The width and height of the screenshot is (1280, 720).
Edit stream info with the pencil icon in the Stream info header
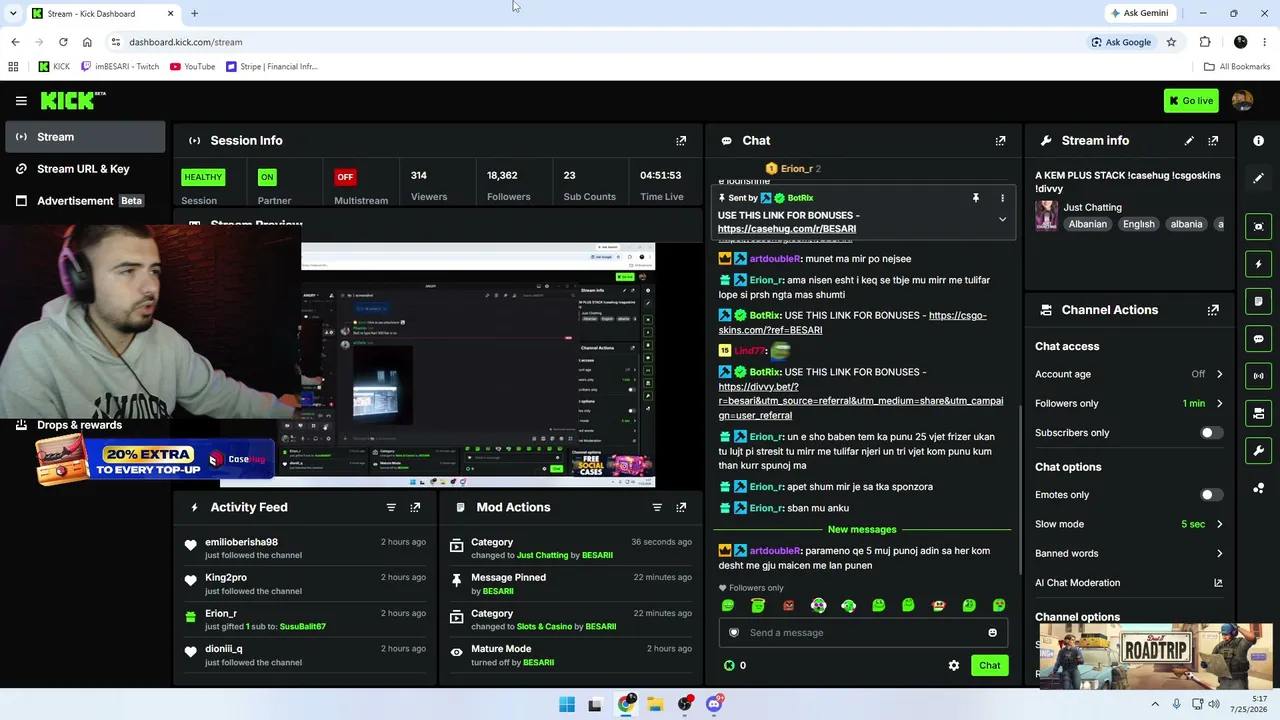point(1189,141)
